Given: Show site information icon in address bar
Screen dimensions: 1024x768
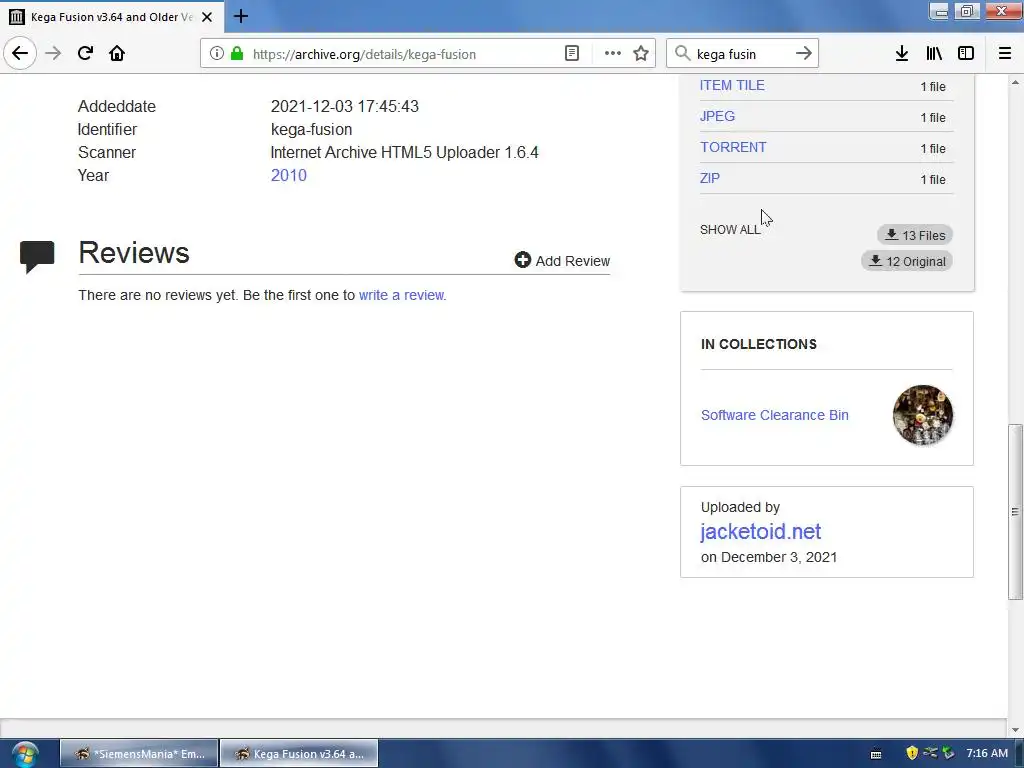Looking at the screenshot, I should coord(217,54).
